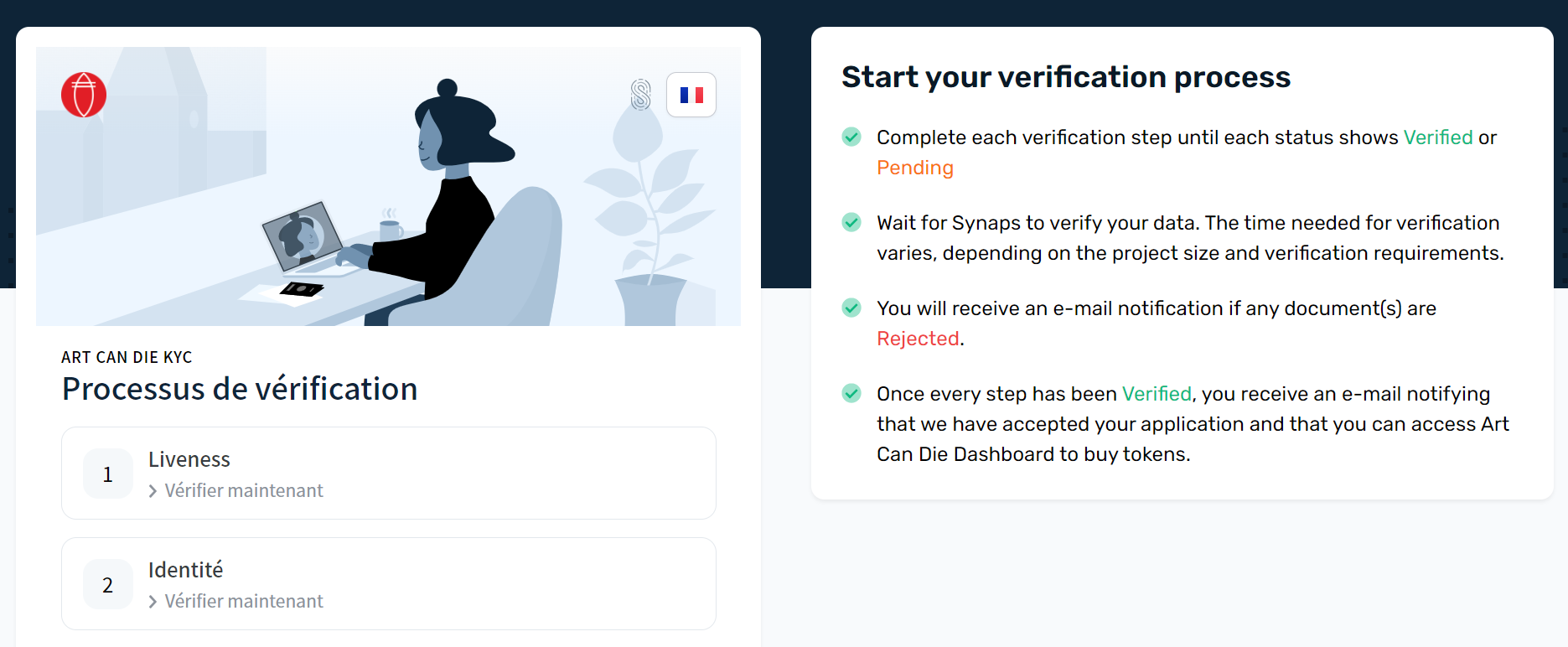
Task: Click the "Processus de vérification" heading
Action: pos(240,389)
